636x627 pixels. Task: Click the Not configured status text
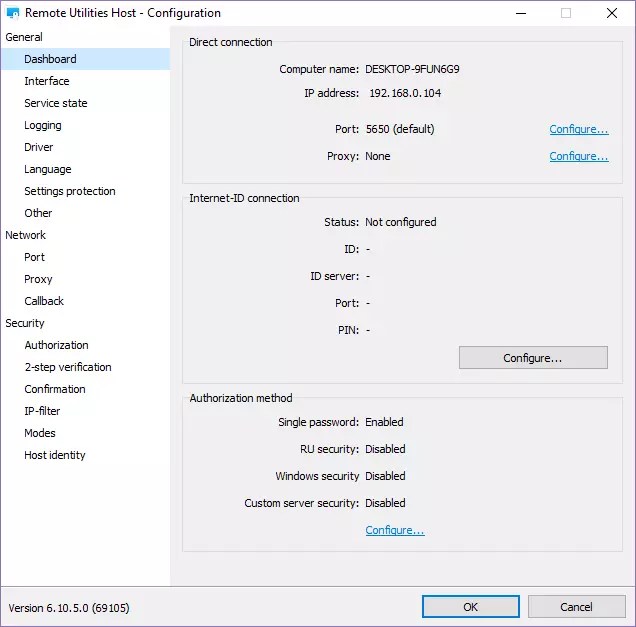pos(401,222)
